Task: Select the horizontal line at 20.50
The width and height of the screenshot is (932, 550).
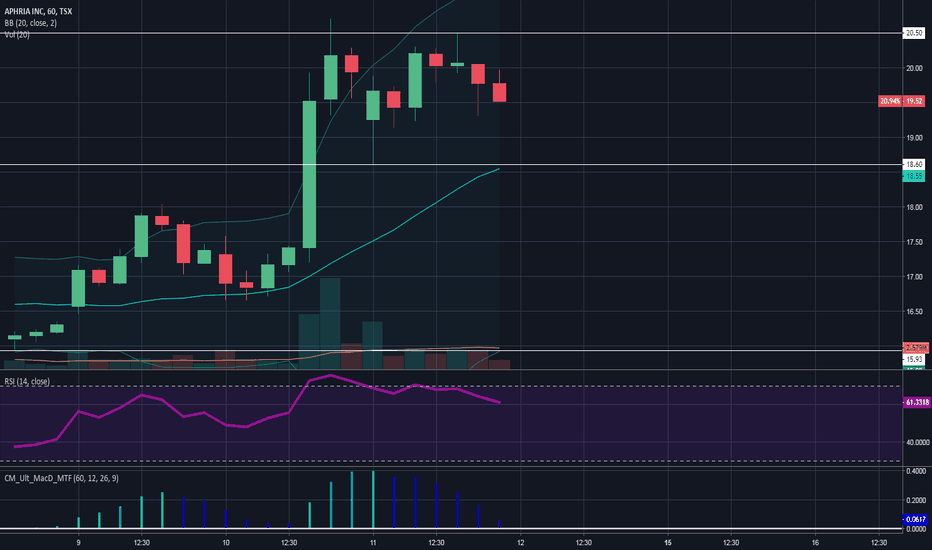Action: pos(451,33)
